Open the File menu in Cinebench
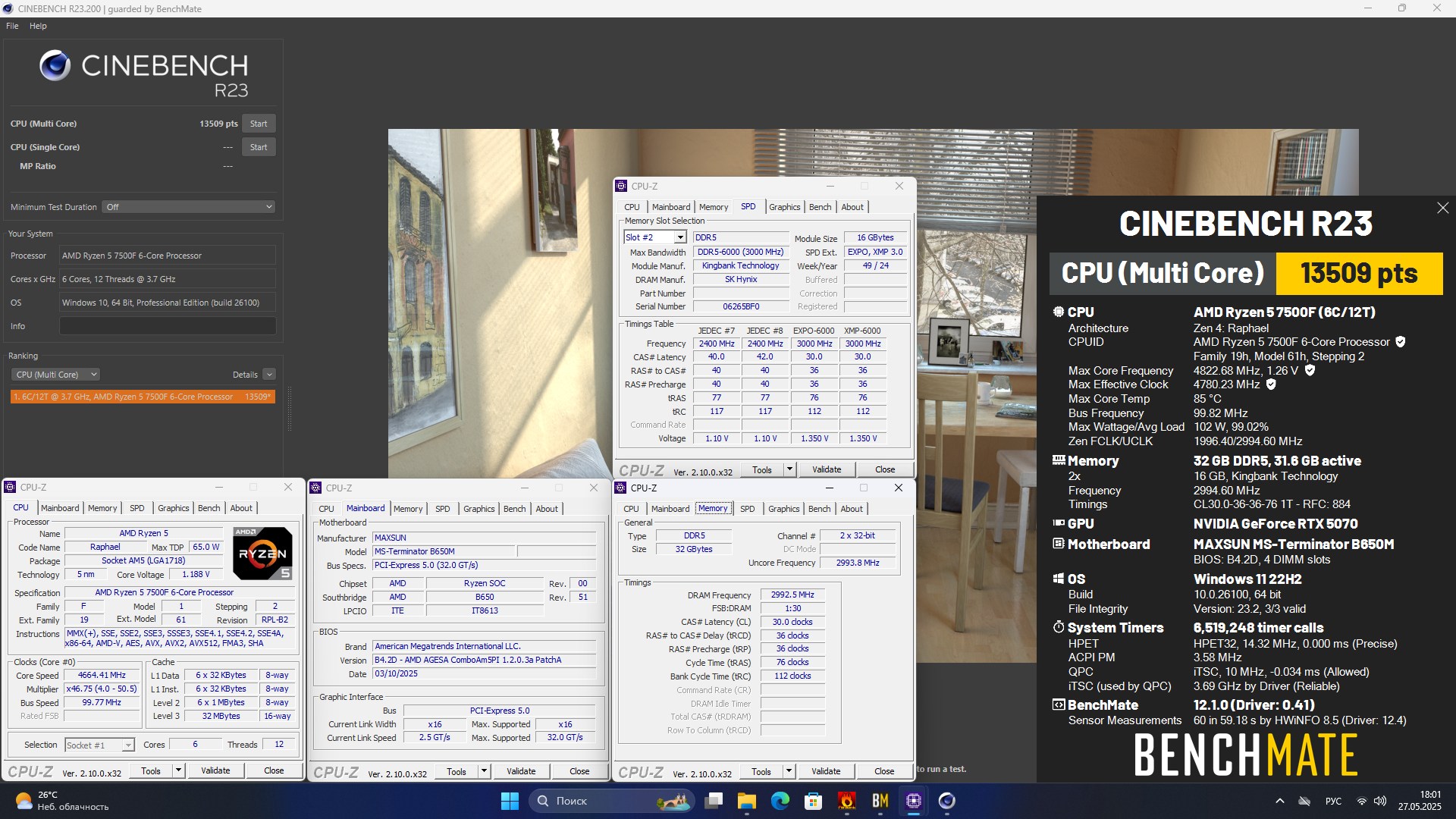 12,26
